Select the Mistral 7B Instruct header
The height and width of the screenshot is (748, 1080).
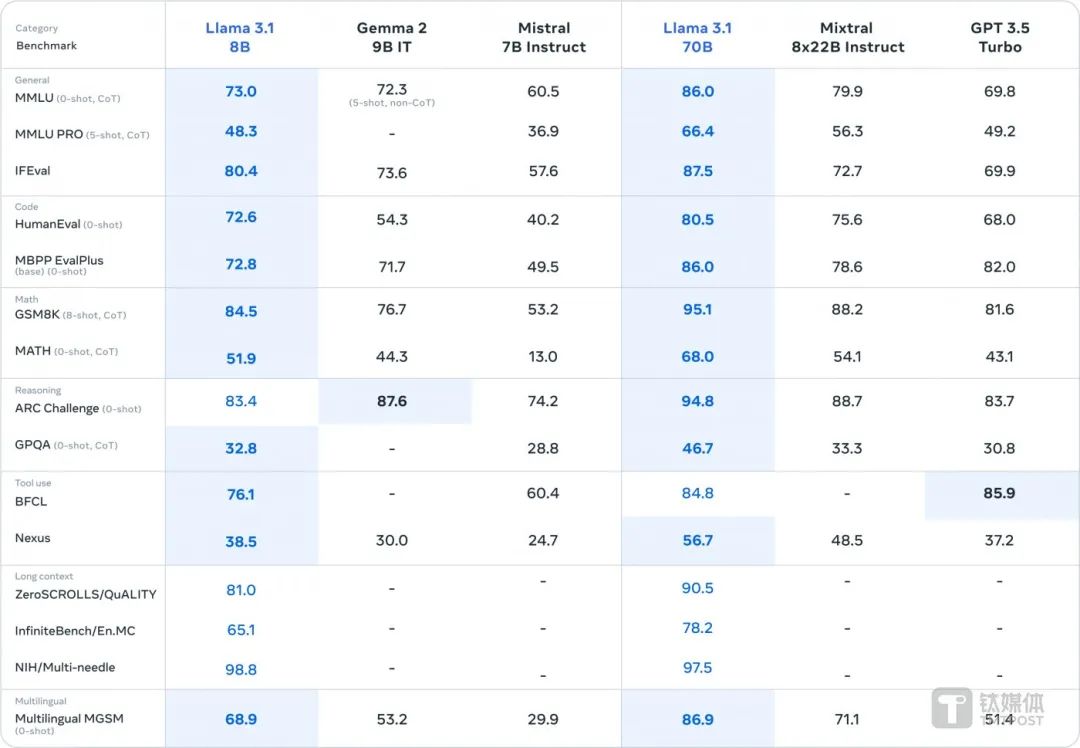(544, 37)
